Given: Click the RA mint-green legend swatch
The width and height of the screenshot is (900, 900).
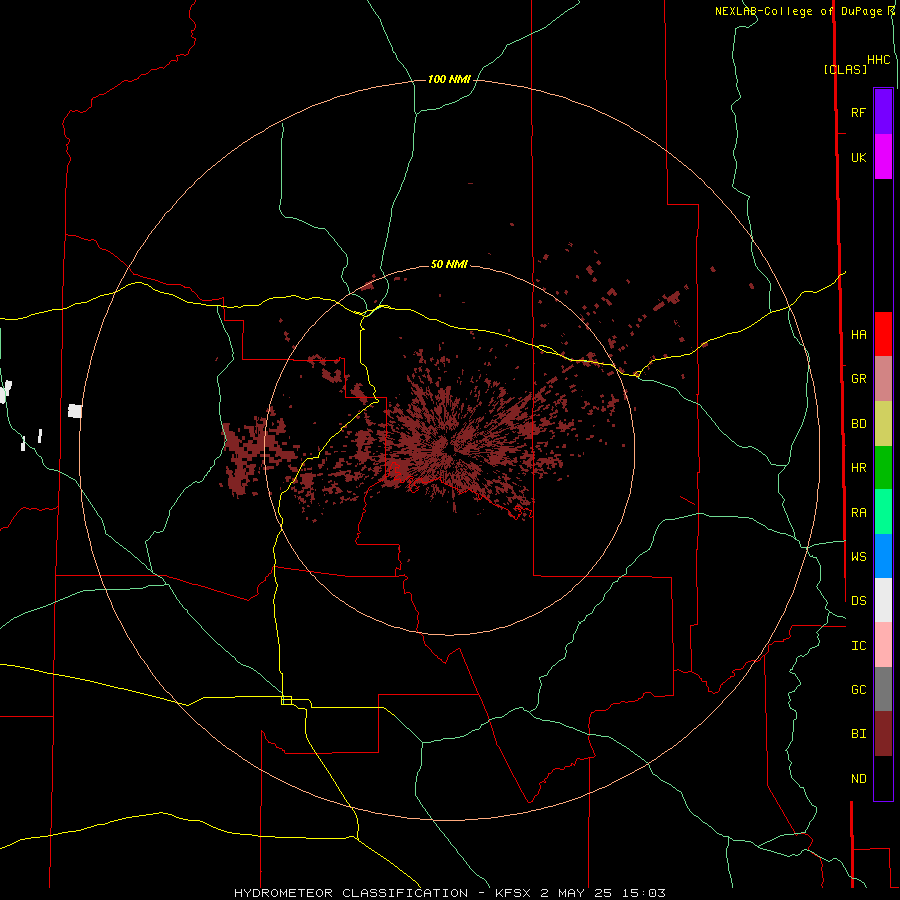Looking at the screenshot, I should (x=883, y=512).
